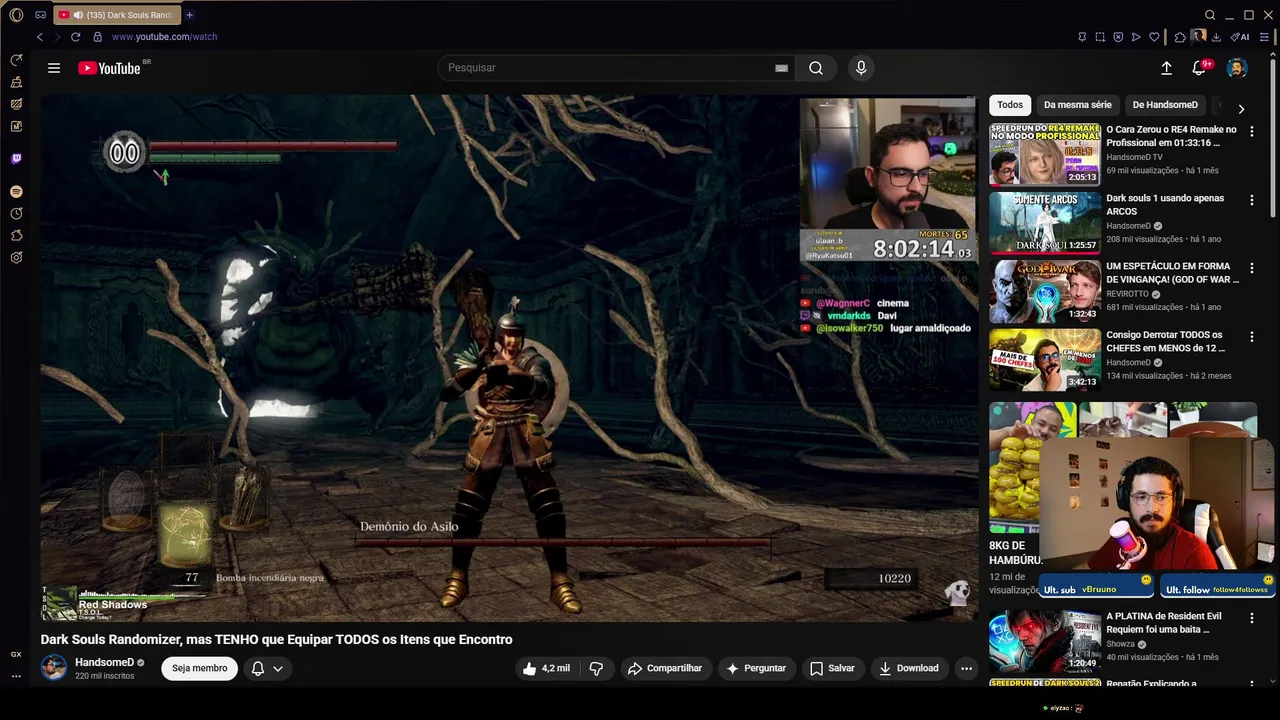
Task: Open a new tab with plus button
Action: click(189, 15)
